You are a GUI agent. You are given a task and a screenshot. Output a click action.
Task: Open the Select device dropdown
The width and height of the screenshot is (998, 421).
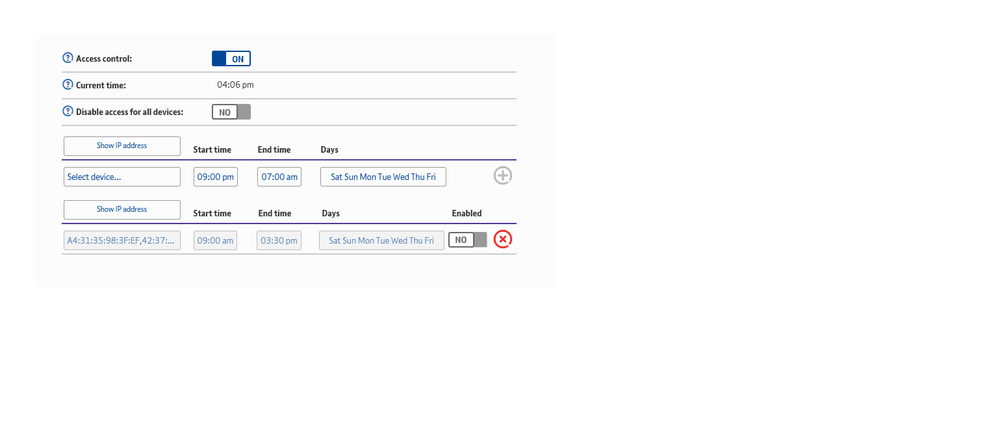pos(122,177)
